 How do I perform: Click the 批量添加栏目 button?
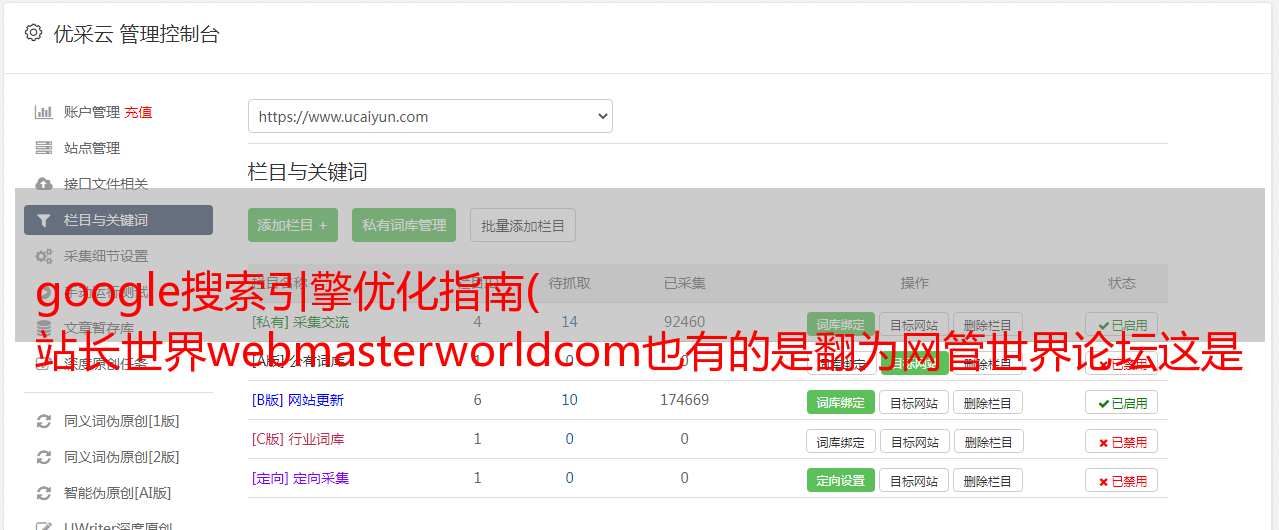[x=523, y=225]
